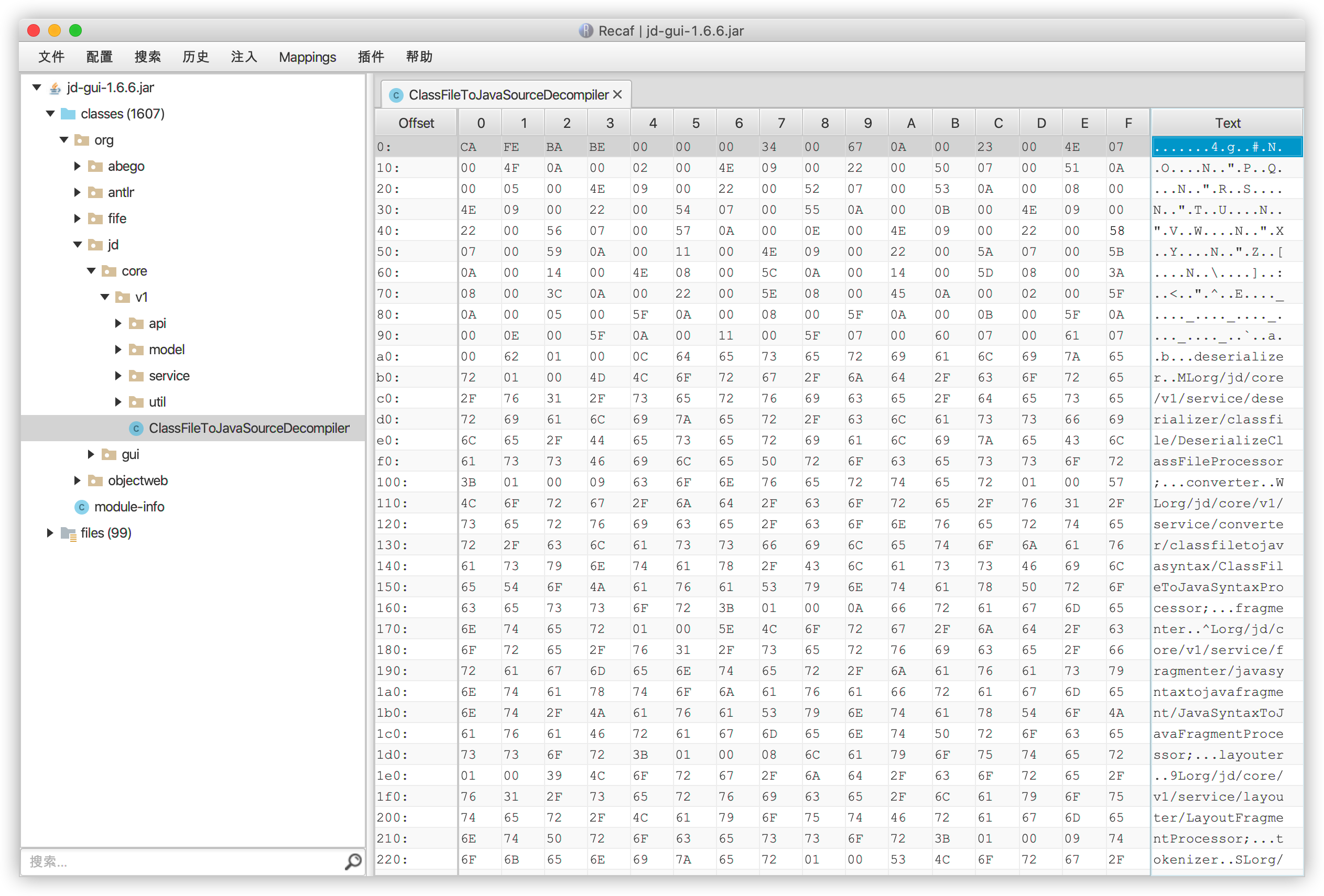The height and width of the screenshot is (896, 1324).
Task: Expand the files (99) node
Action: [x=50, y=533]
